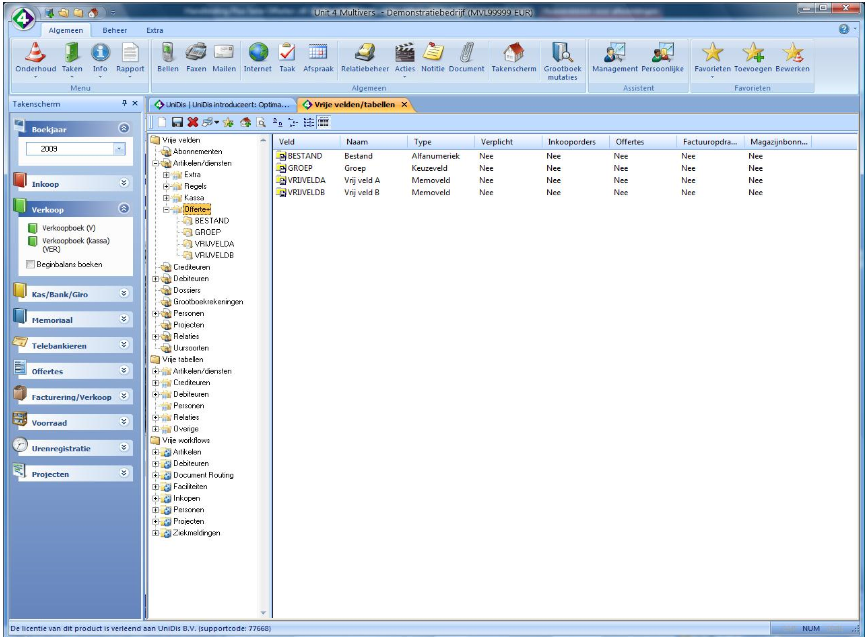Open the Unit 4 application orb menu

(x=23, y=19)
